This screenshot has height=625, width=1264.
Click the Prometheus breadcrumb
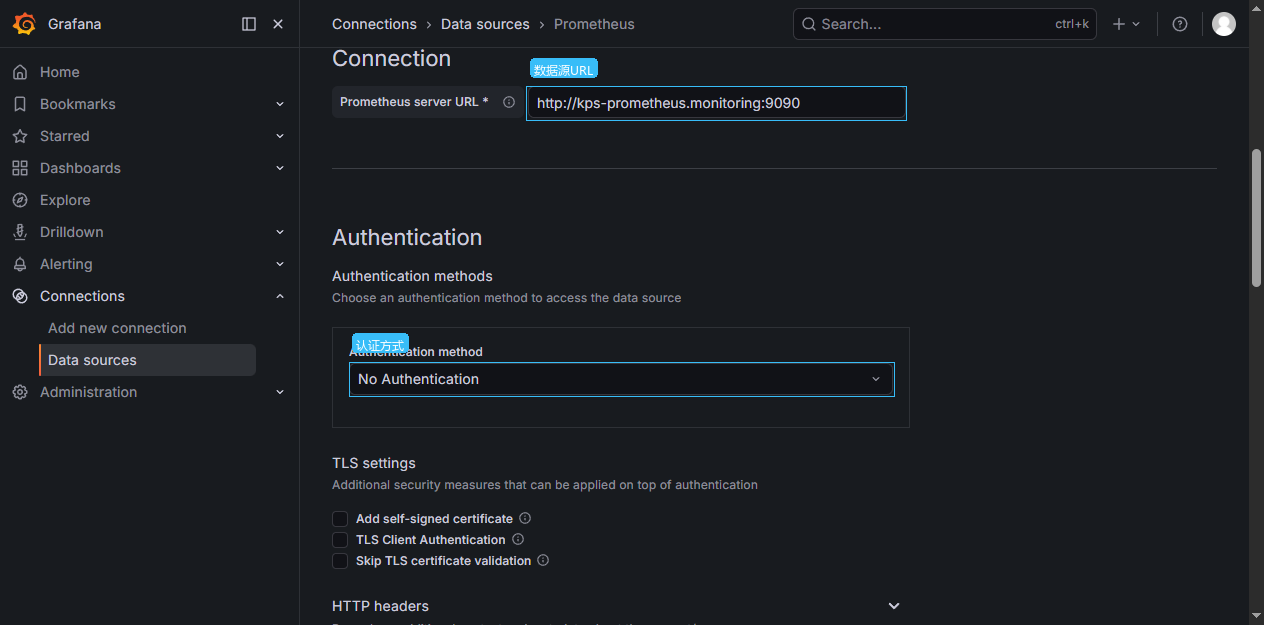click(594, 24)
